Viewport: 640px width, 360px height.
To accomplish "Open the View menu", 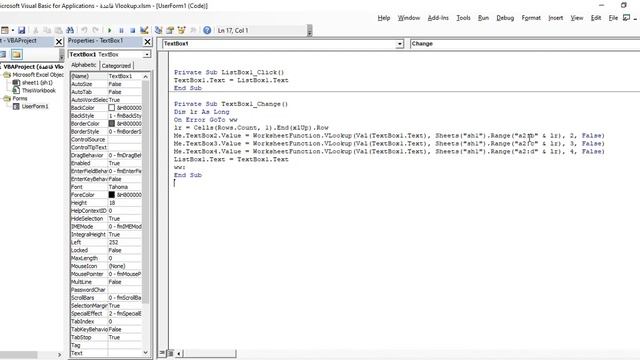I will pos(577,18).
